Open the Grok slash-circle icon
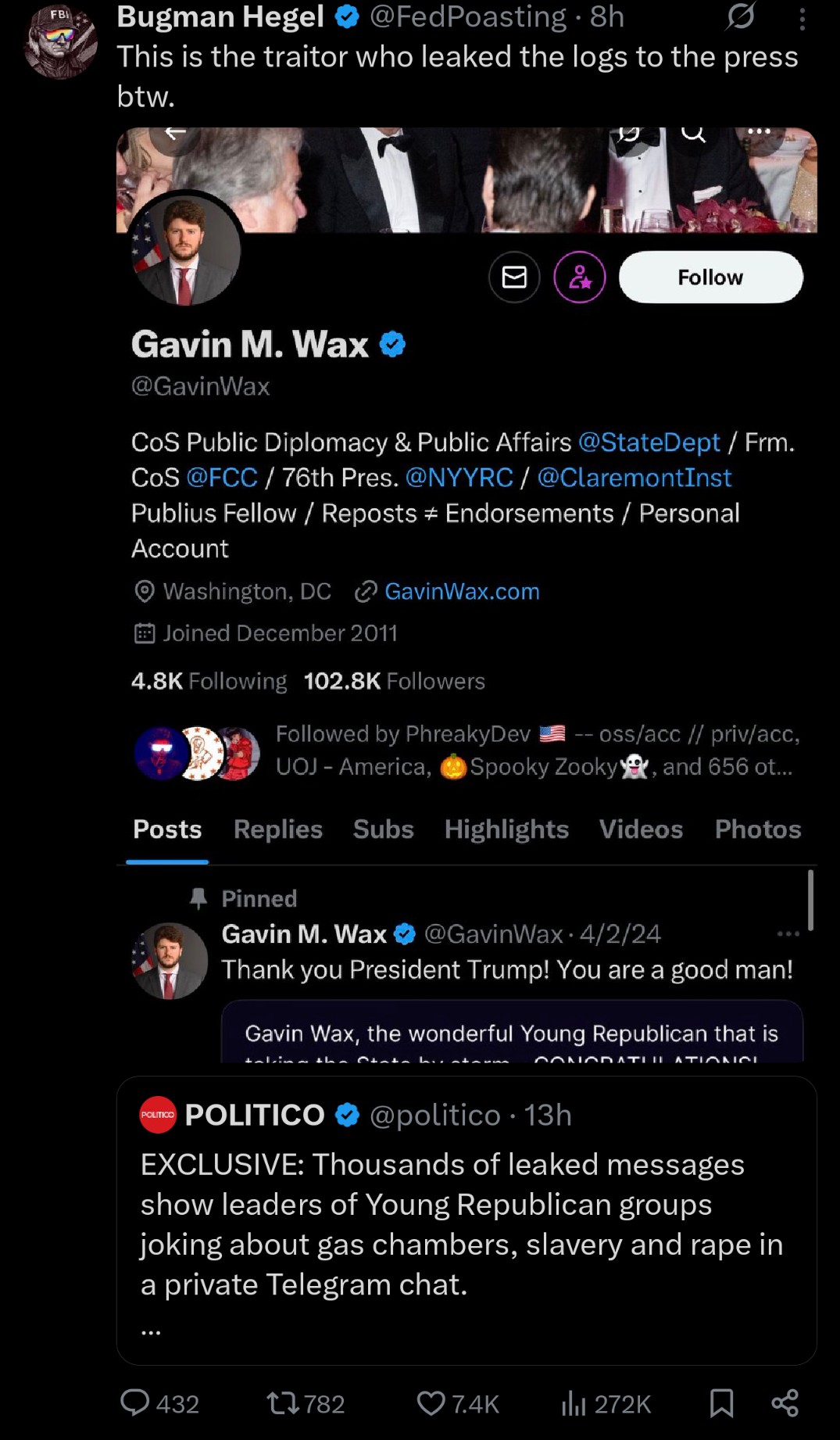This screenshot has height=1440, width=840. tap(740, 16)
